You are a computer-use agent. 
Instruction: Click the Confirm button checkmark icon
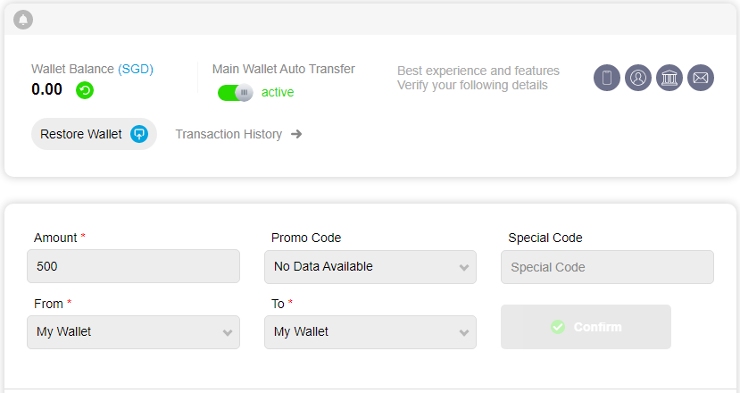(558, 327)
